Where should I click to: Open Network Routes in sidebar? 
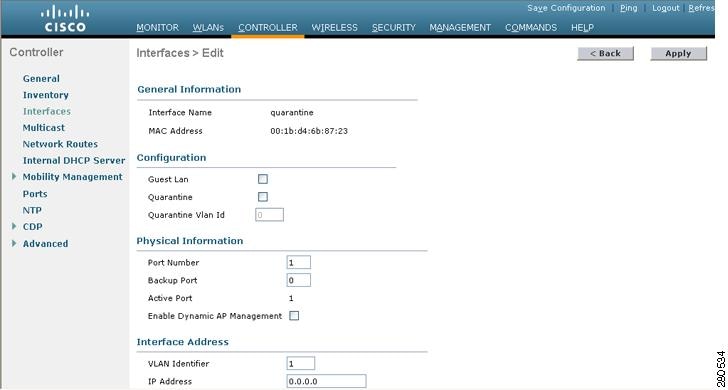point(60,144)
